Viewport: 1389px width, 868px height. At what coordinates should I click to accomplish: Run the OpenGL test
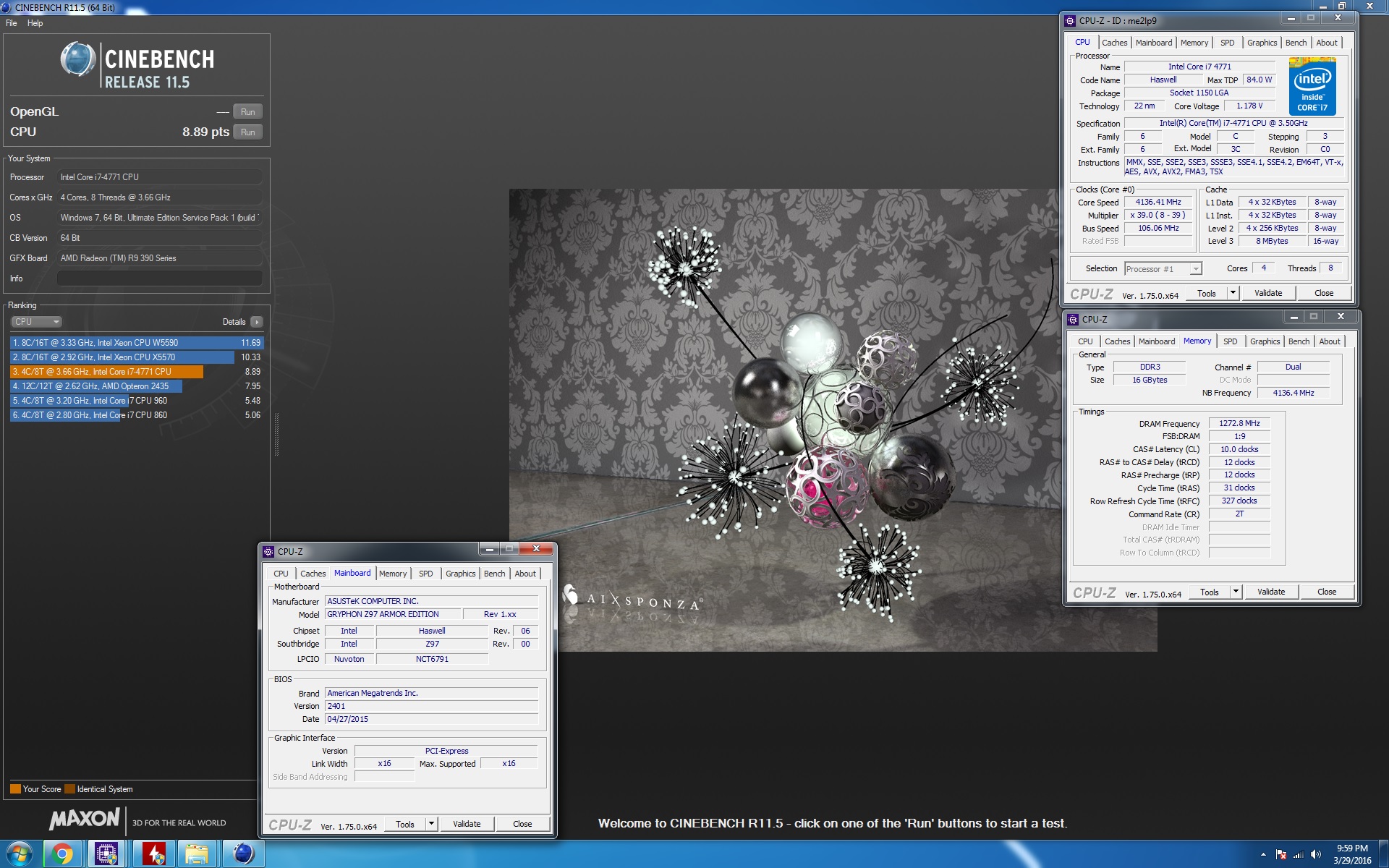[x=247, y=112]
